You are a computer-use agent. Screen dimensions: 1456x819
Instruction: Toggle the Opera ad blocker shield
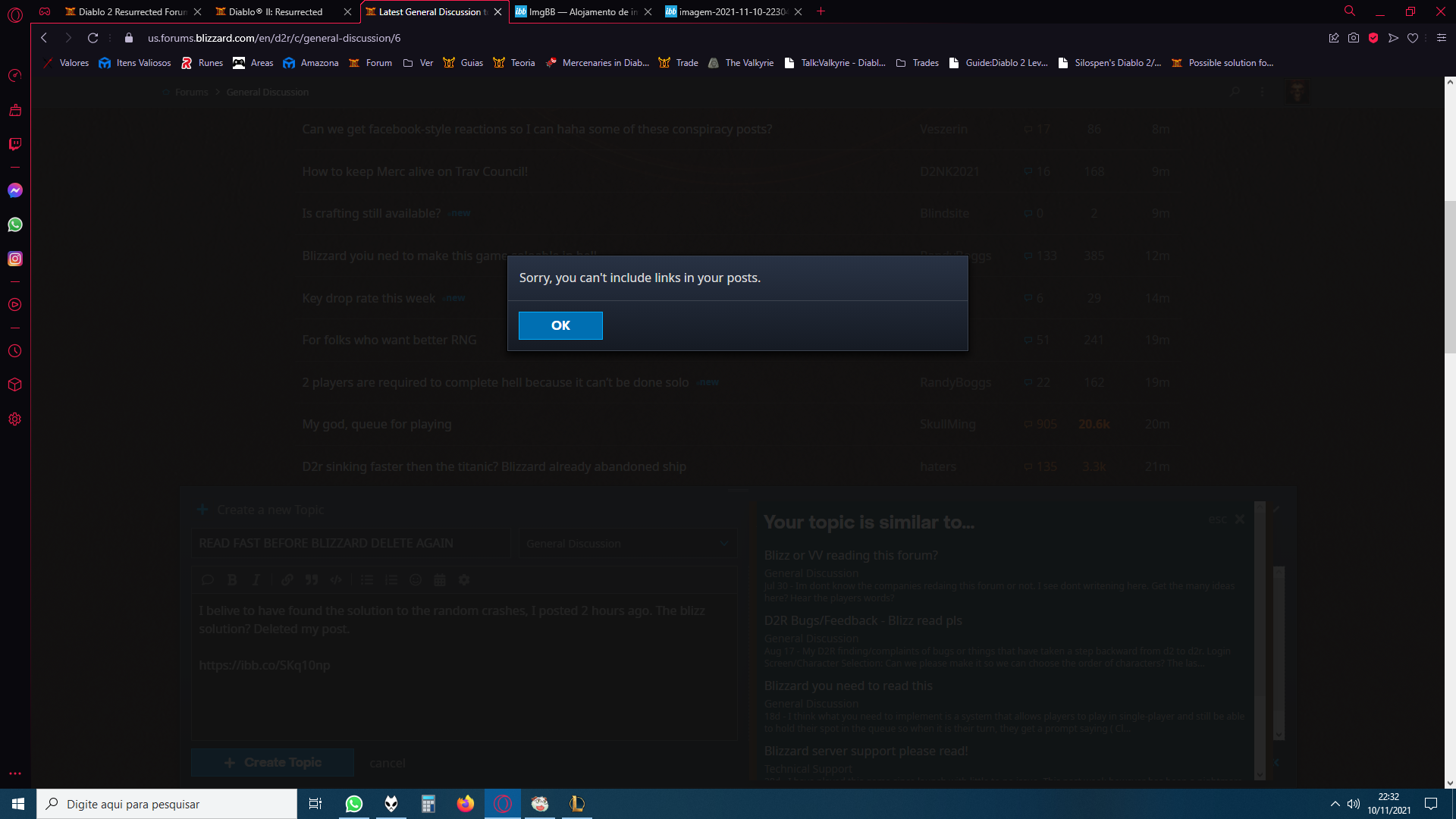coord(1373,38)
